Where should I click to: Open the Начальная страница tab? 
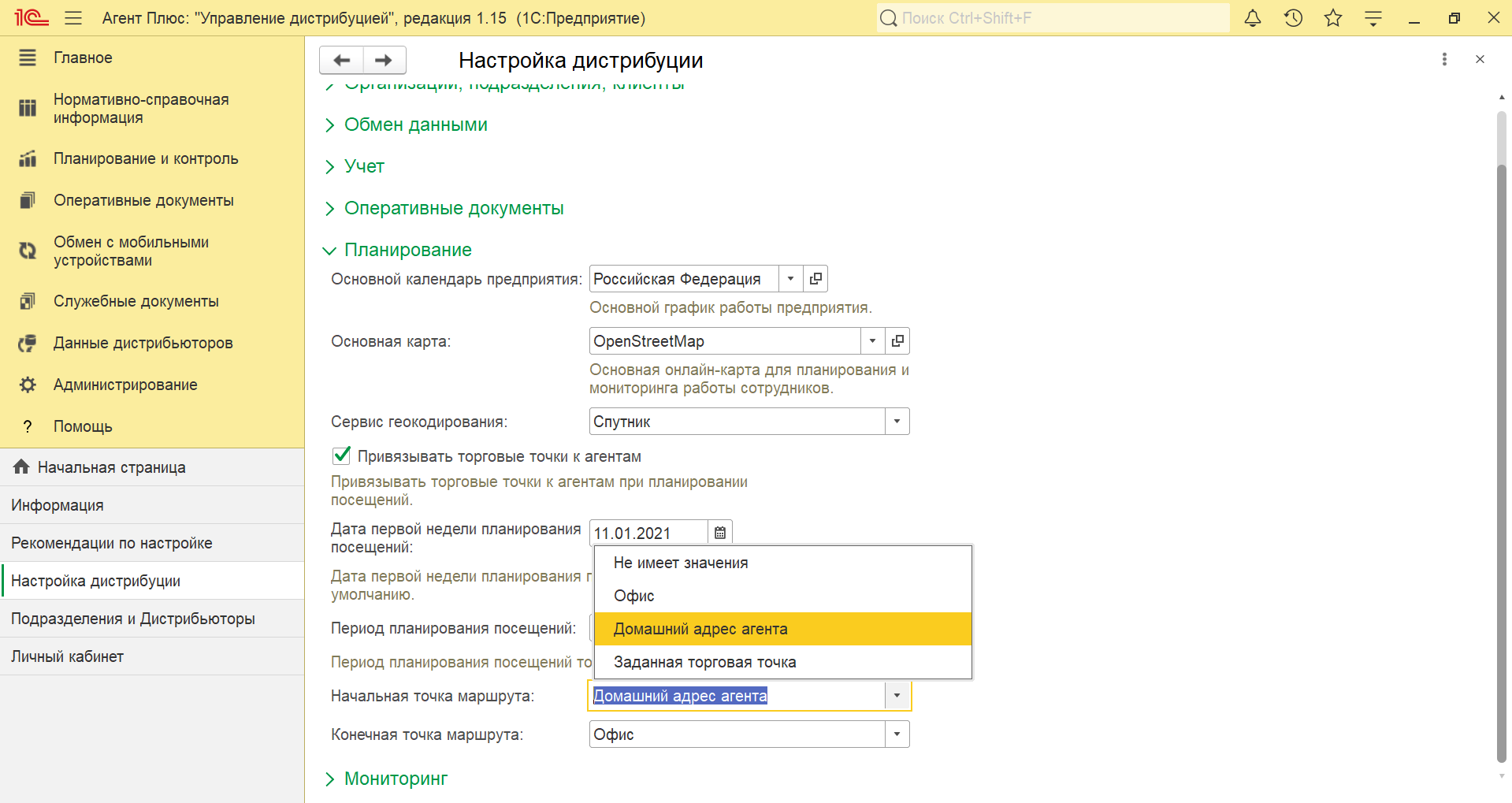tap(152, 467)
